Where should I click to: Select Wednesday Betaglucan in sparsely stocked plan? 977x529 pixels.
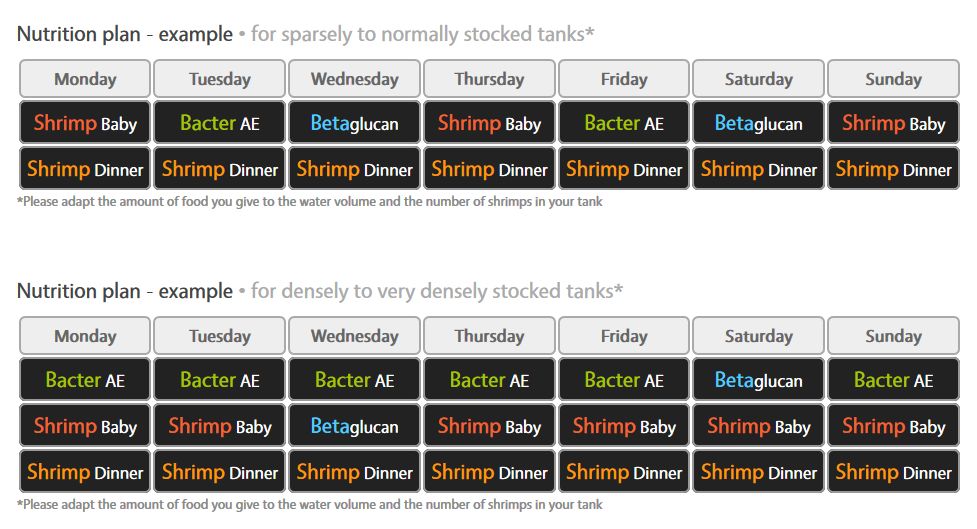pyautogui.click(x=354, y=124)
